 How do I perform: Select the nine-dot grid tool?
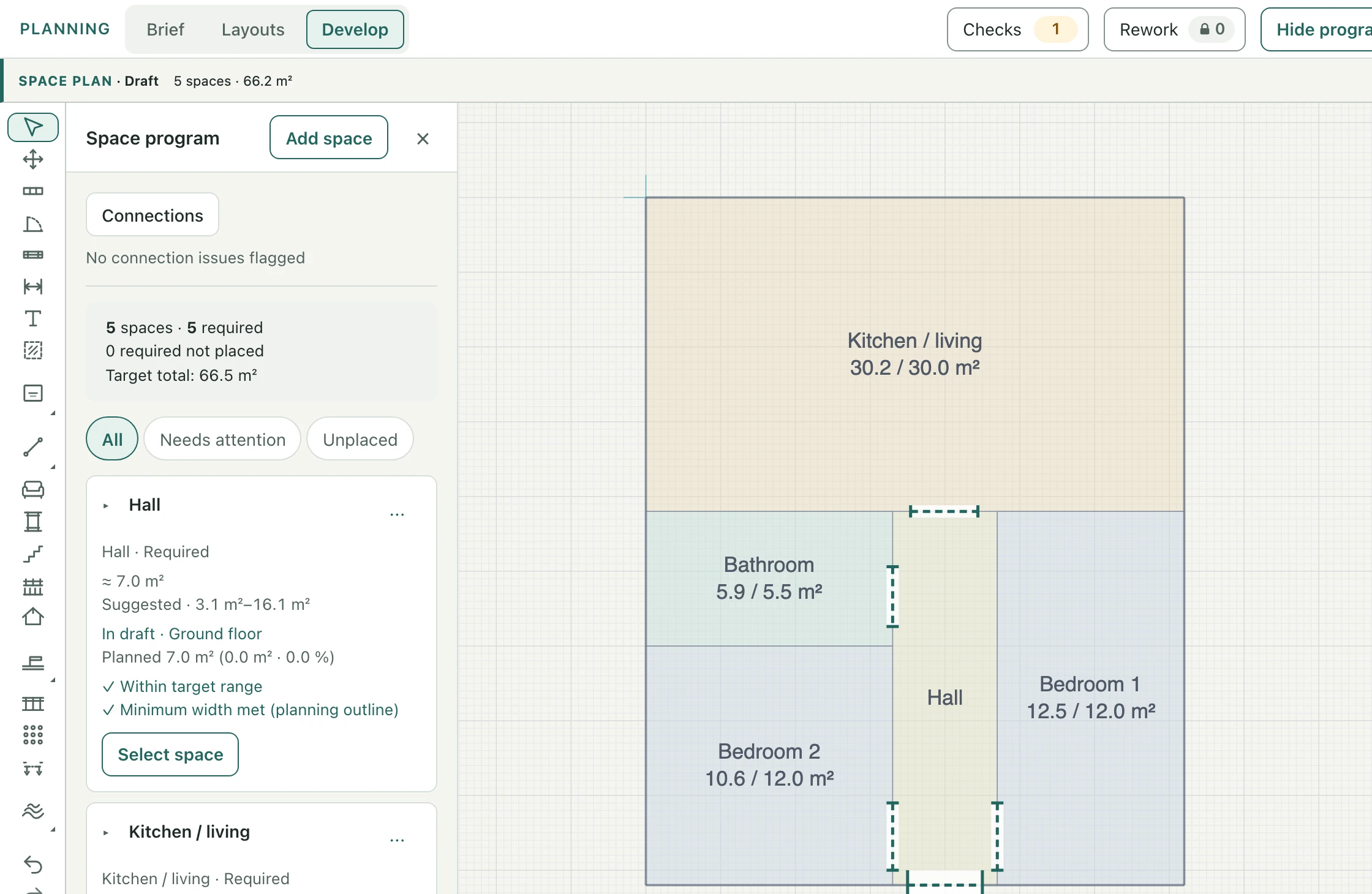33,735
